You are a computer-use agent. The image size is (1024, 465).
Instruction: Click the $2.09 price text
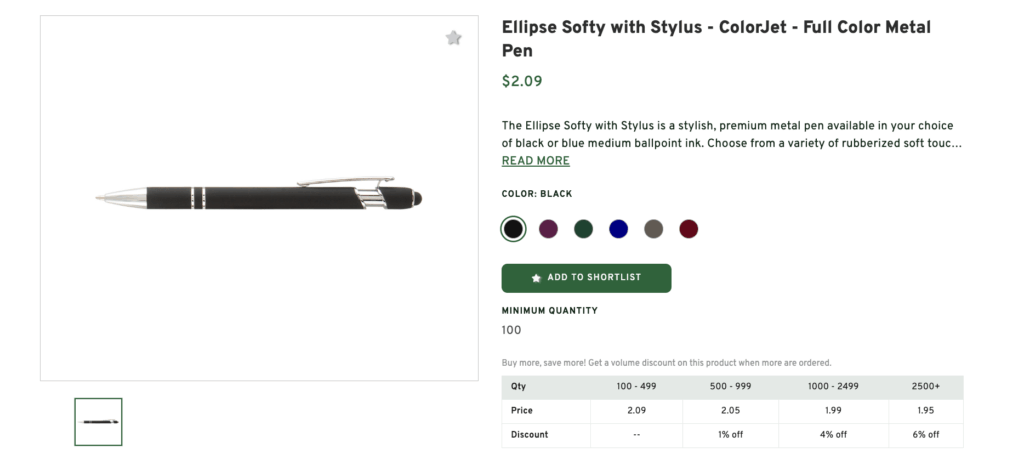522,82
